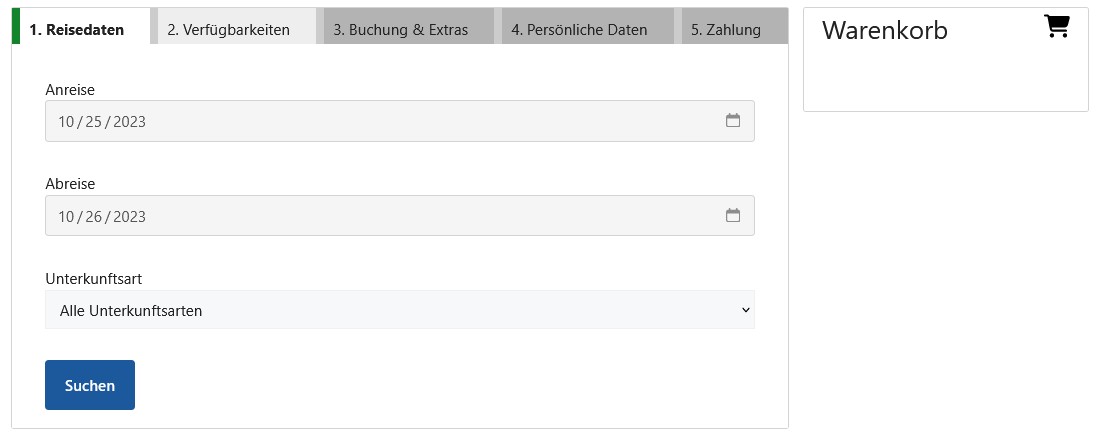This screenshot has height=441, width=1106.
Task: Click the Anreise field label
Action: [70, 90]
